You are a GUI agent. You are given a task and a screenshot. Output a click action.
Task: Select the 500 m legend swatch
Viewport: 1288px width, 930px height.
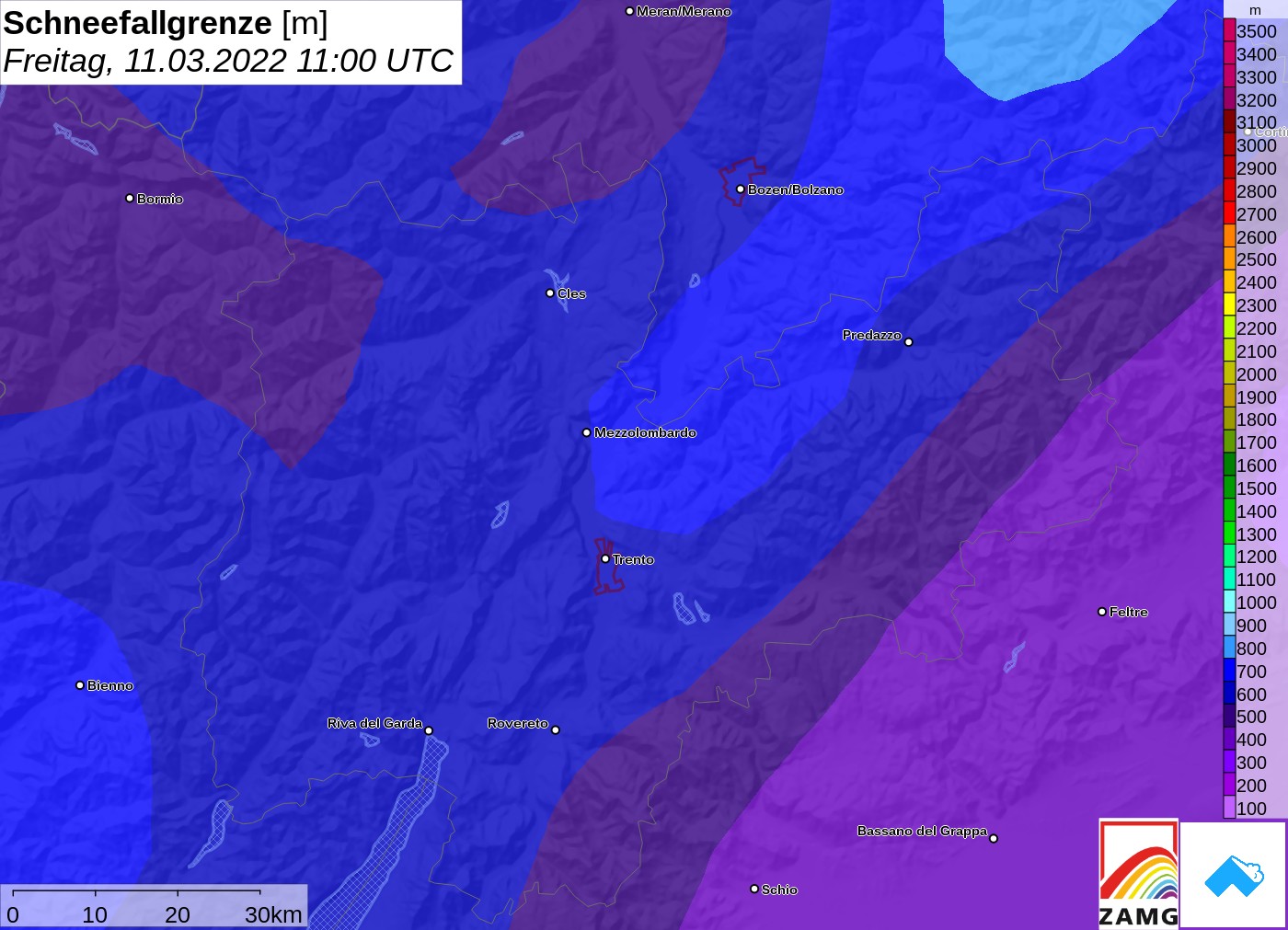(x=1229, y=717)
